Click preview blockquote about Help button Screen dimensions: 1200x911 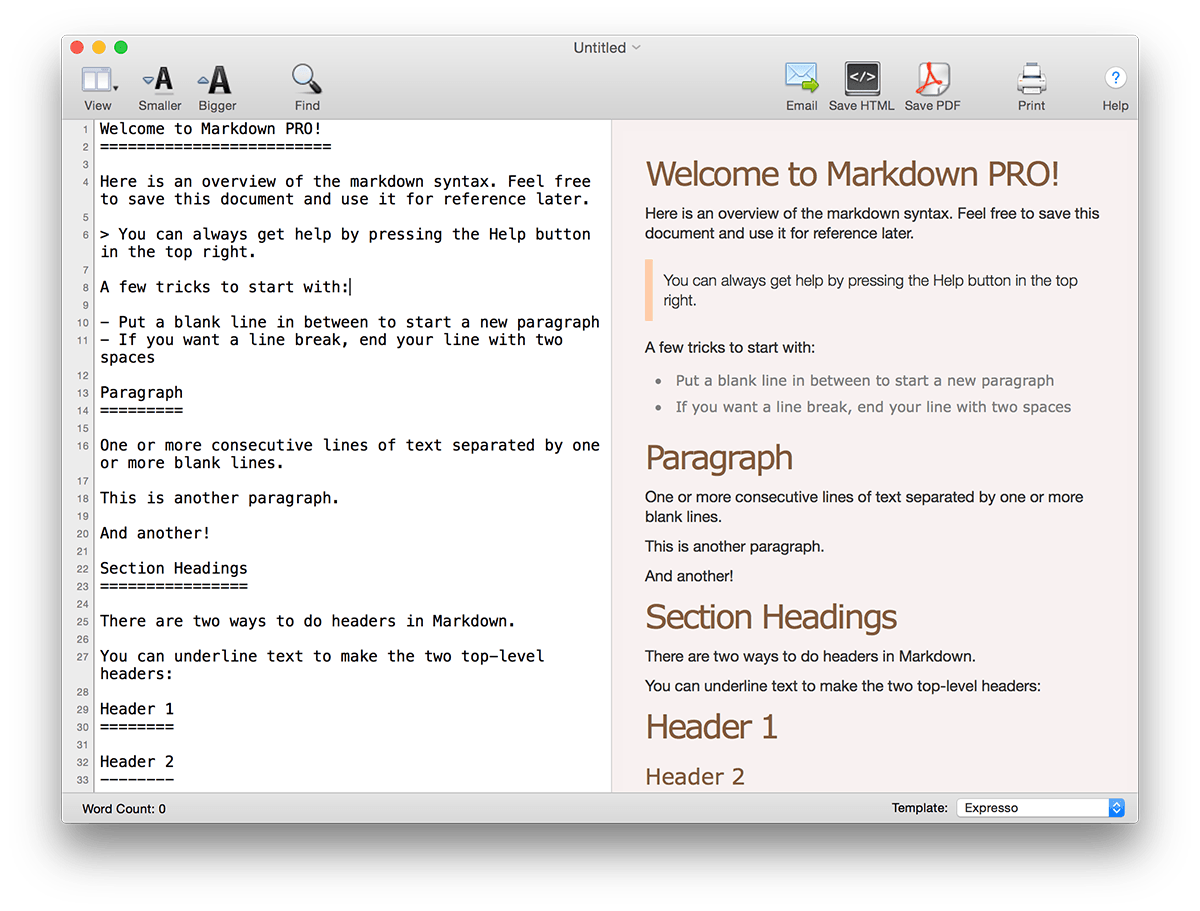click(870, 290)
